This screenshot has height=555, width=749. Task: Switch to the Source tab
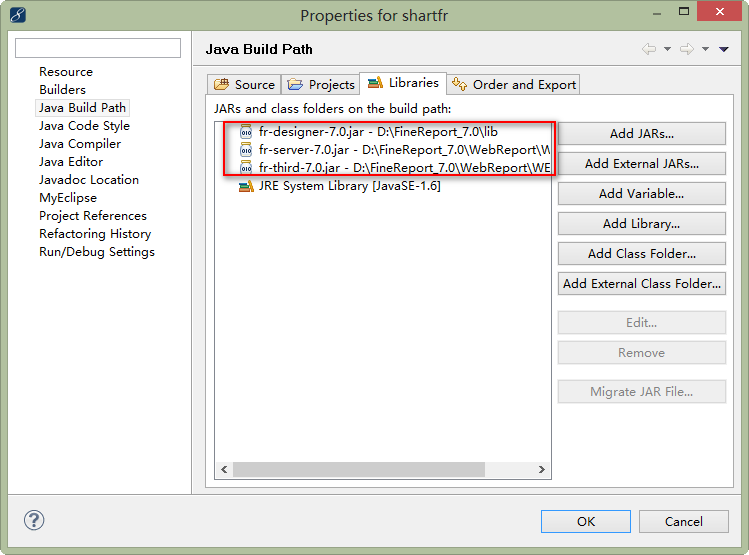click(x=244, y=85)
